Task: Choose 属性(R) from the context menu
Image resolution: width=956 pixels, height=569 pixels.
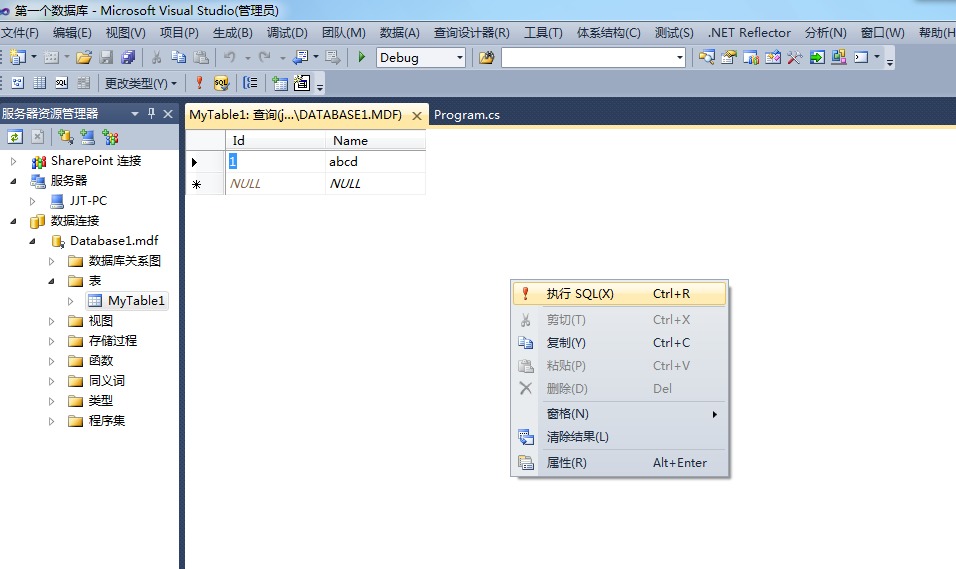Action: pyautogui.click(x=619, y=463)
